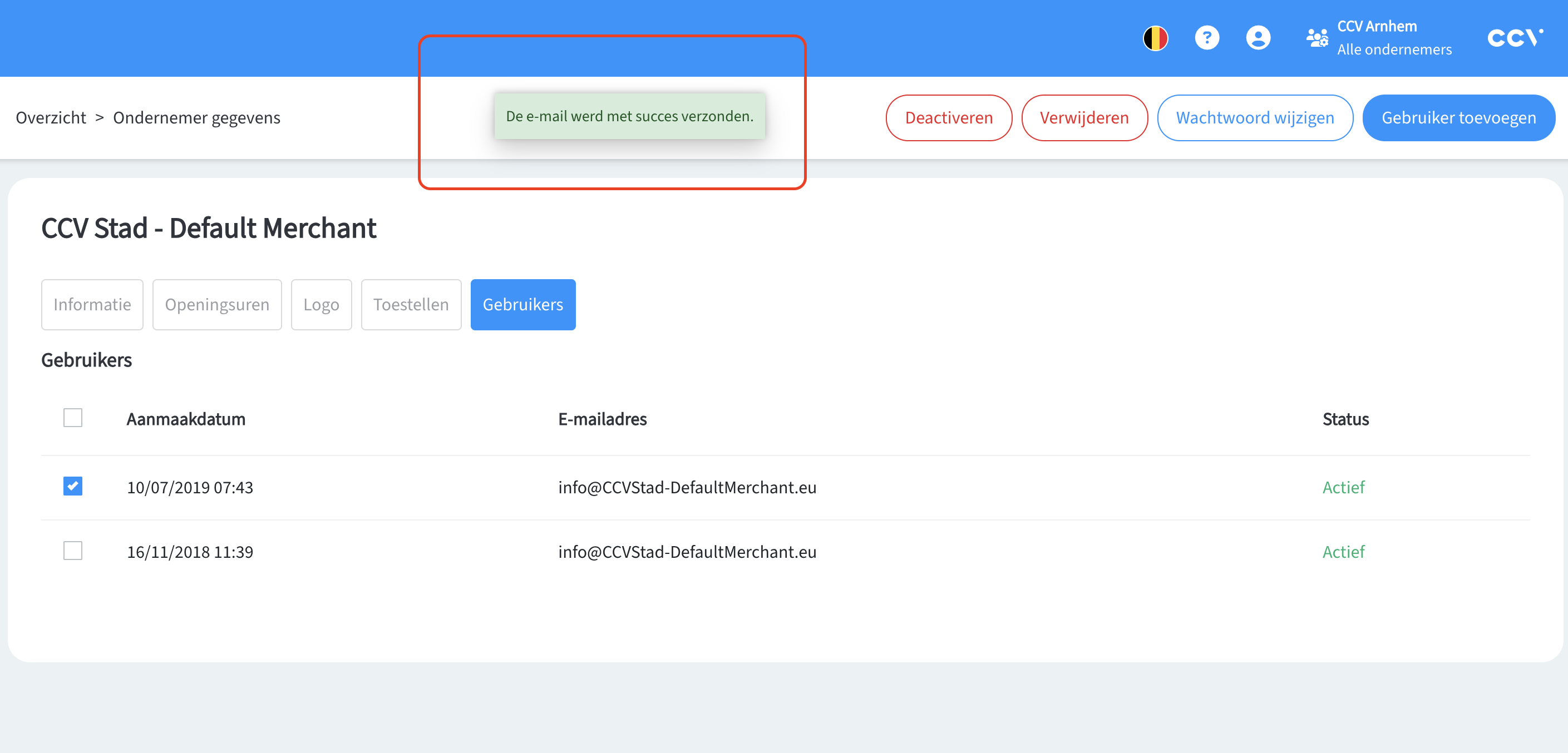
Task: Click the merchants group settings icon
Action: (x=1316, y=38)
